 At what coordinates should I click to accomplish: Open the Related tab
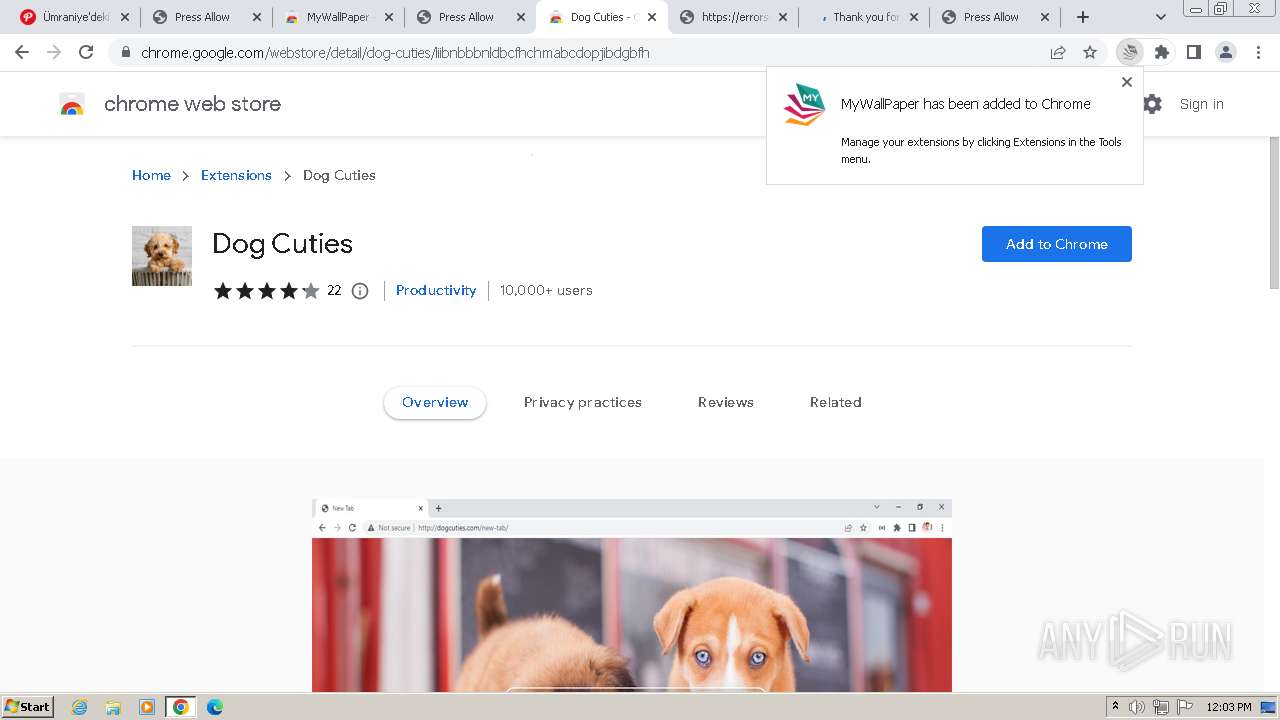836,402
